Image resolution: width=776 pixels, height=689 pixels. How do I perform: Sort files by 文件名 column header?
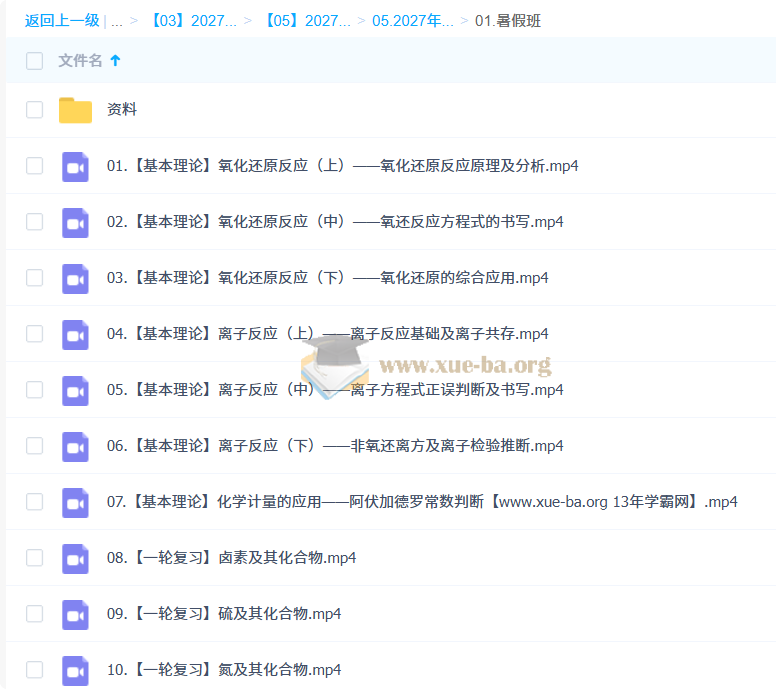click(x=80, y=60)
